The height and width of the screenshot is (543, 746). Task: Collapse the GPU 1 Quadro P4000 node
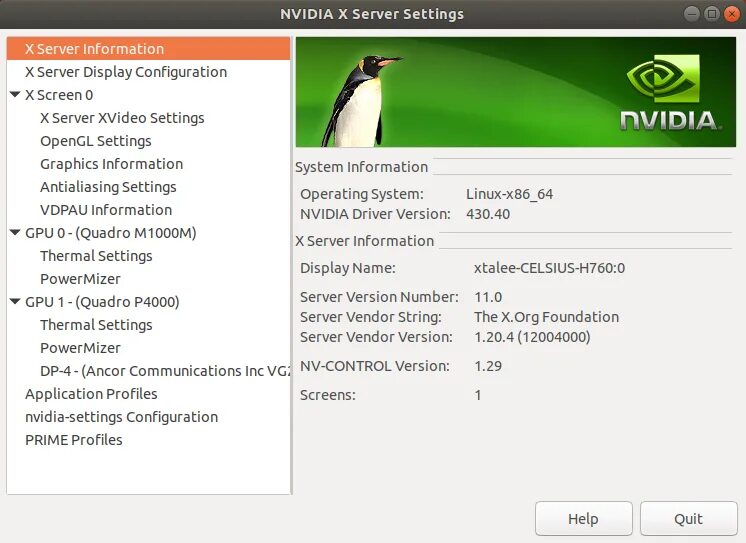click(x=15, y=302)
